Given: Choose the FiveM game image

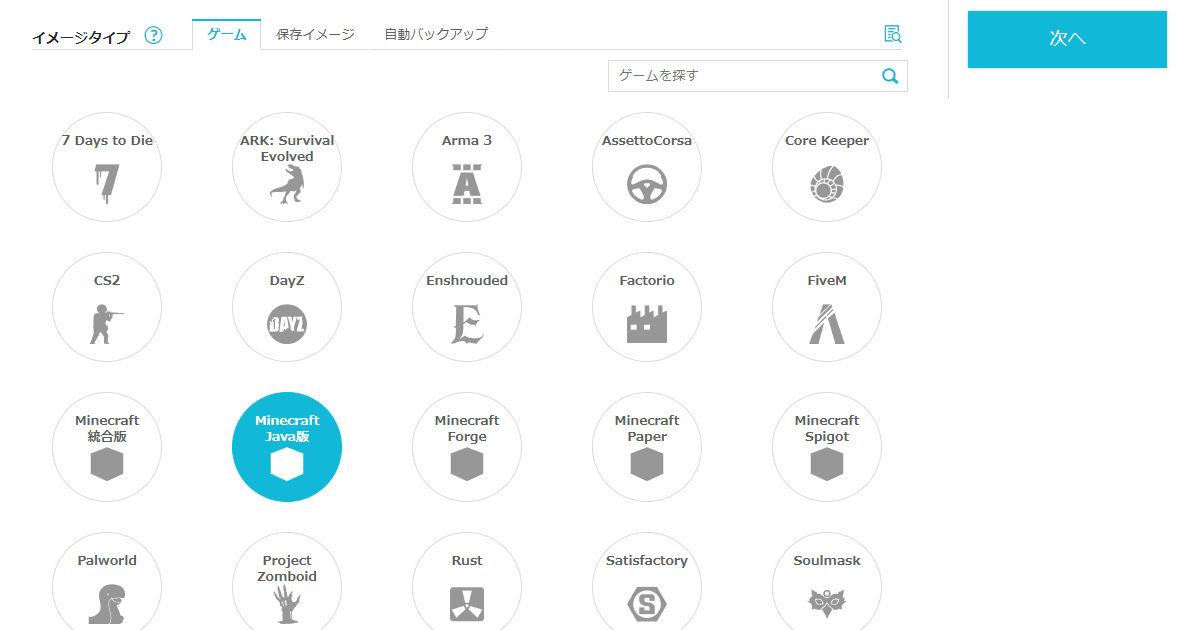Looking at the screenshot, I should pyautogui.click(x=827, y=307).
